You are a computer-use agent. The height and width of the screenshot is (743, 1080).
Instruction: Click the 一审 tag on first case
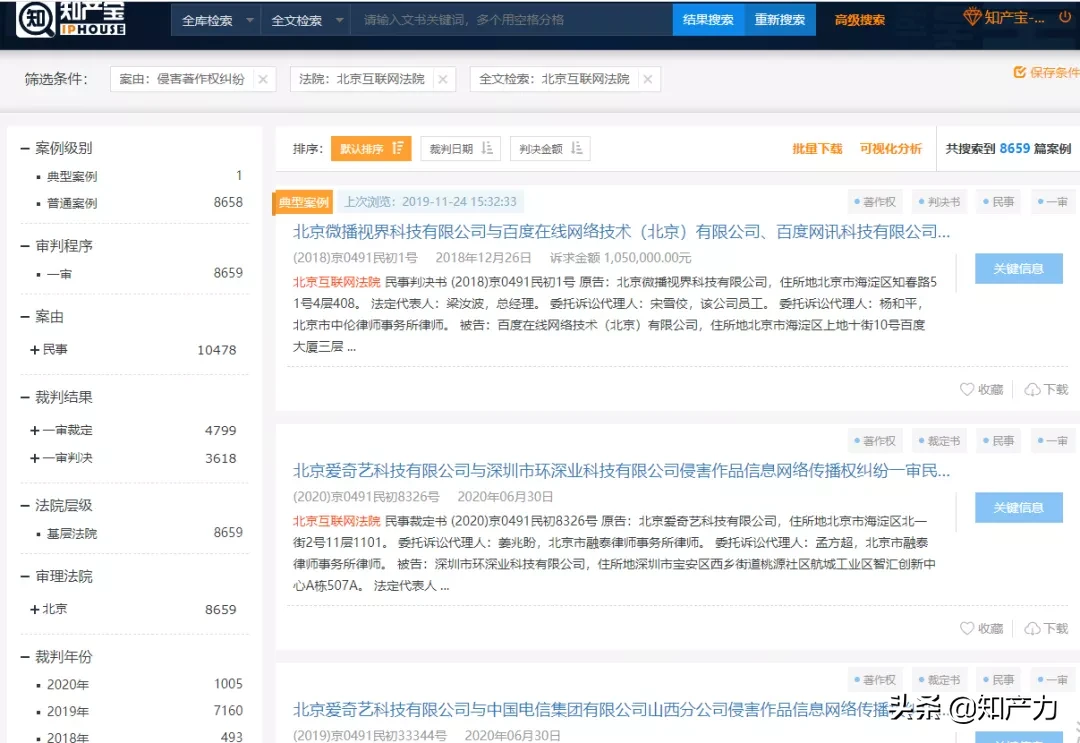click(1053, 202)
